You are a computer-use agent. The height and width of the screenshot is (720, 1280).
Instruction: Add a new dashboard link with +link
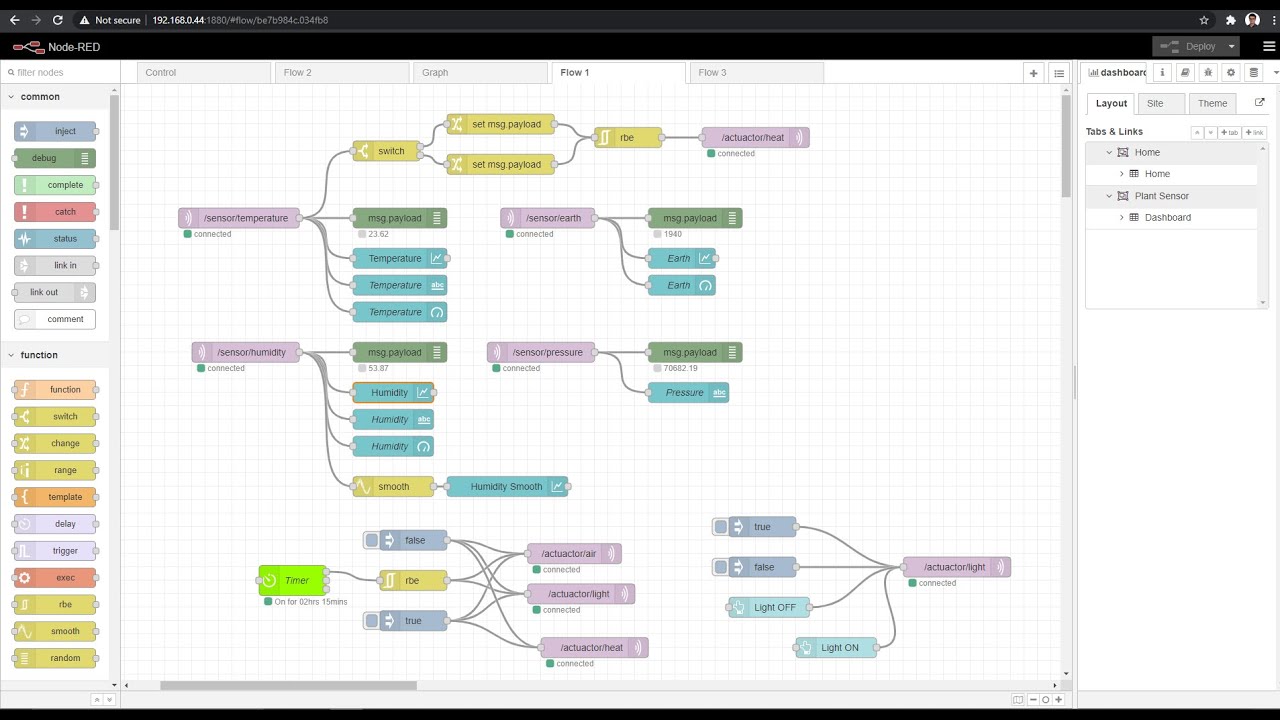(1254, 132)
